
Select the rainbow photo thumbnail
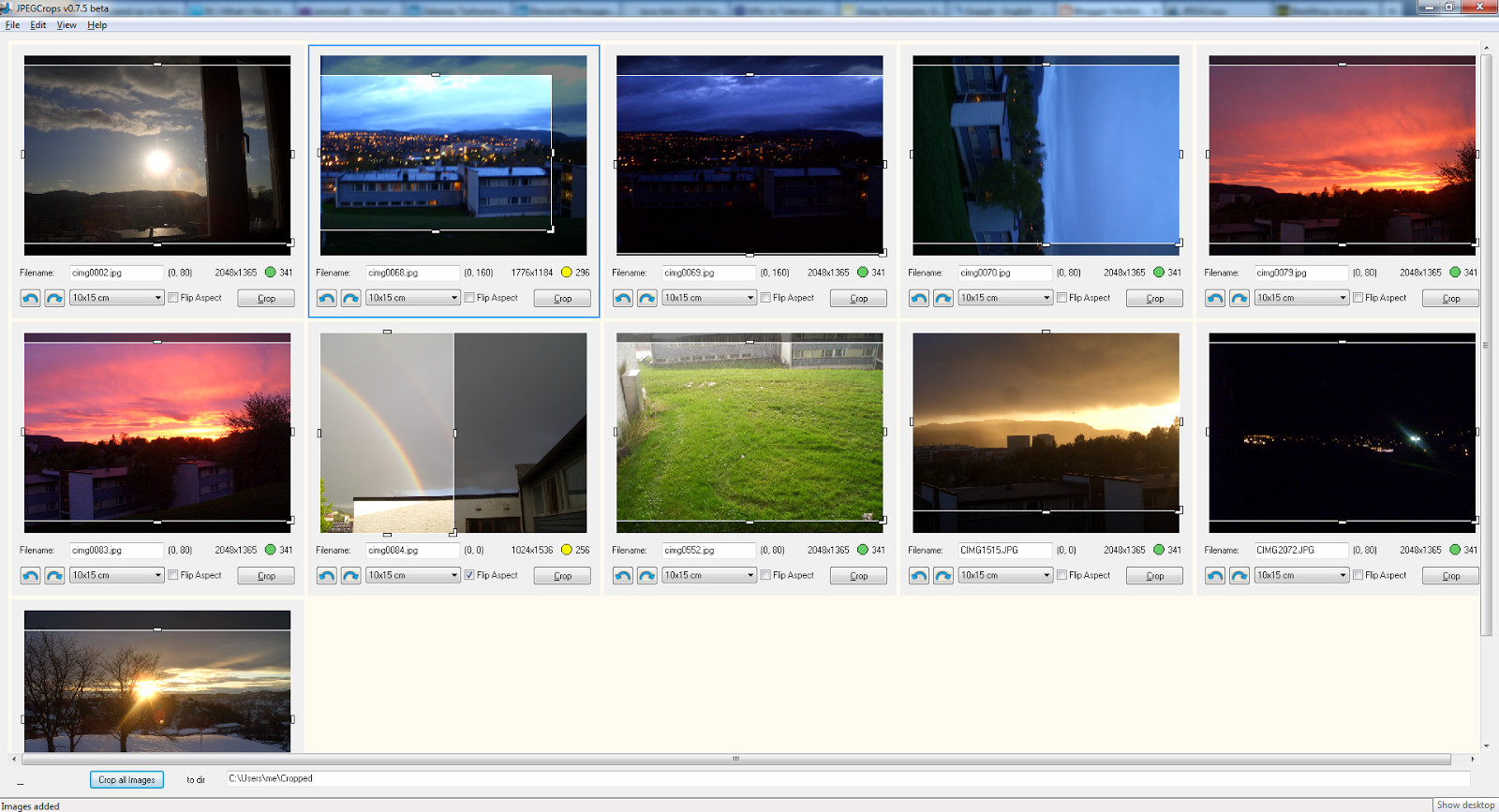pos(453,433)
